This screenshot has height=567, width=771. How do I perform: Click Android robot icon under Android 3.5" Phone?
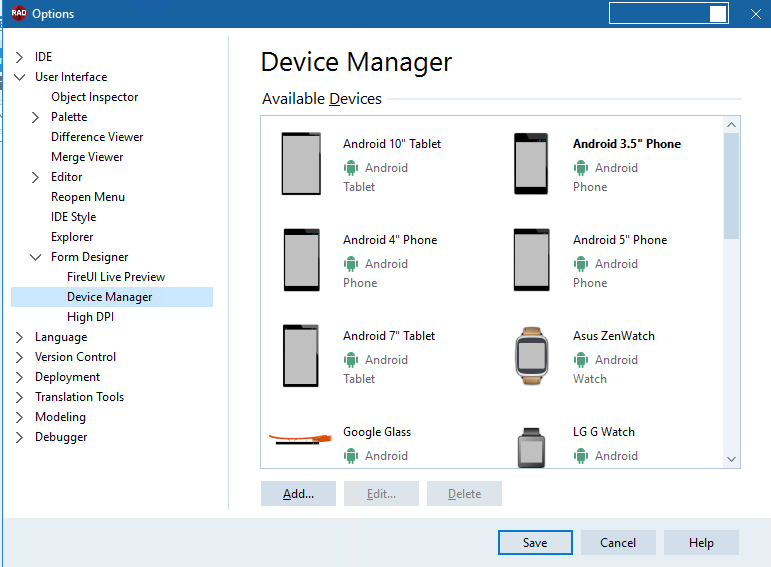coord(581,168)
